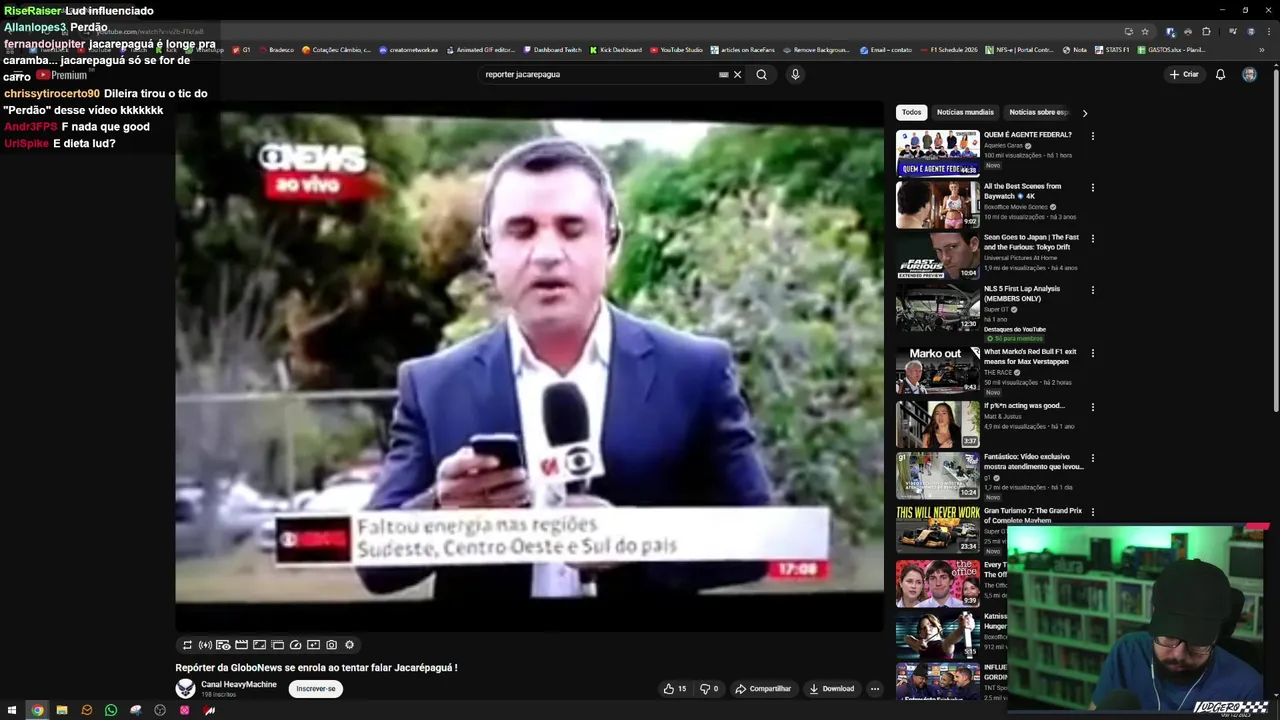Open YouTube notifications bell
The height and width of the screenshot is (720, 1280).
[x=1220, y=74]
